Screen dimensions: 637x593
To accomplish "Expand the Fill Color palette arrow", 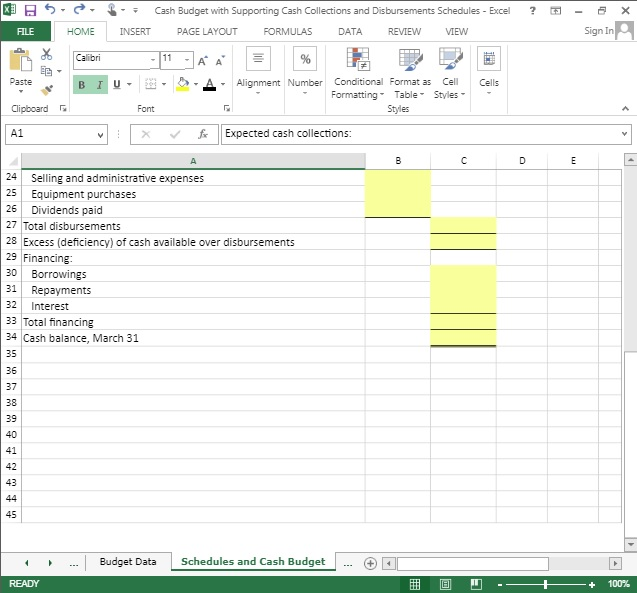I will point(196,84).
